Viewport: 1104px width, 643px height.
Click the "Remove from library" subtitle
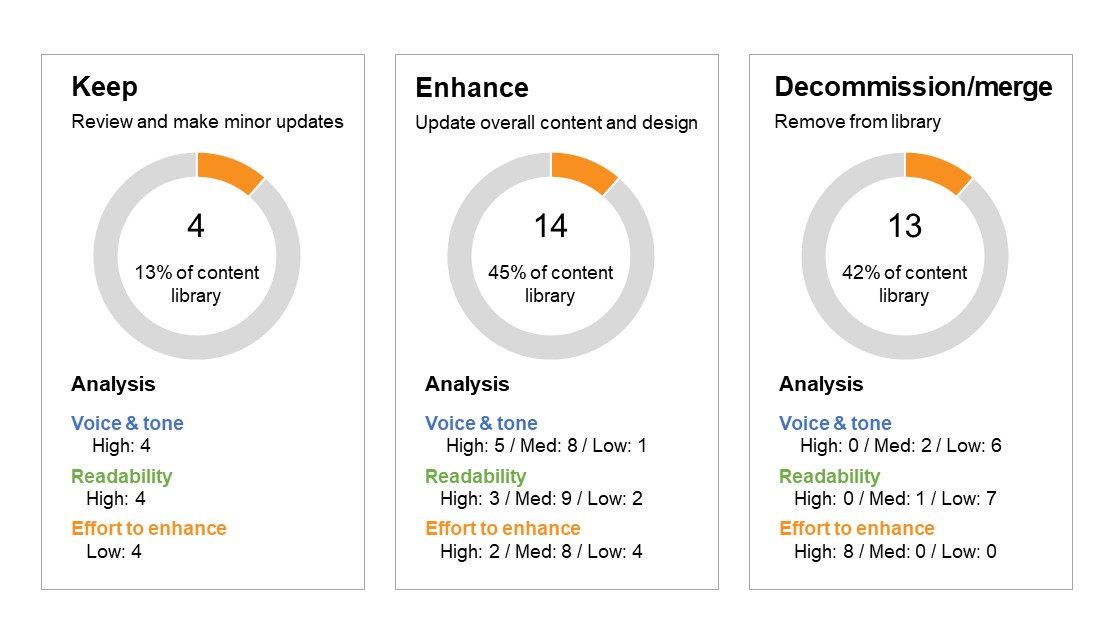[x=858, y=122]
